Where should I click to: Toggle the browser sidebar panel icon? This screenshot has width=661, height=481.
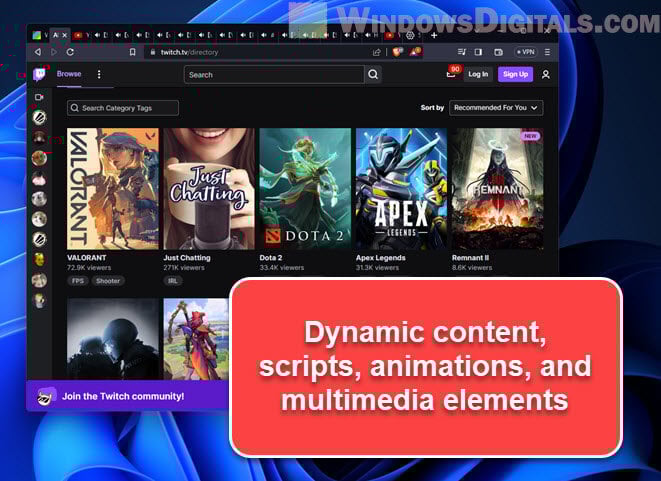[478, 52]
